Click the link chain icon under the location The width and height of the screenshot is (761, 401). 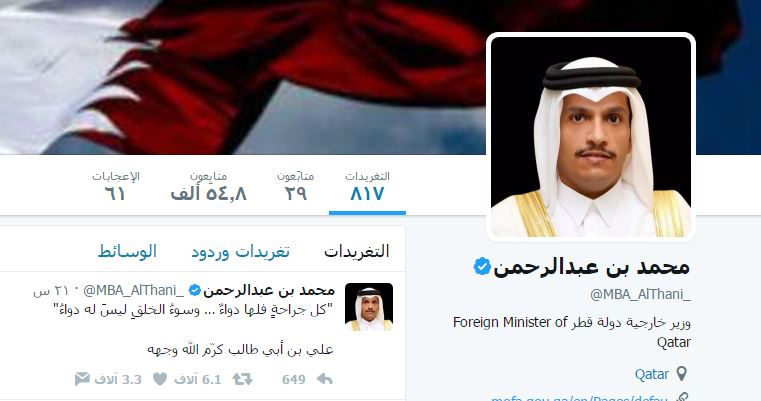click(x=682, y=398)
